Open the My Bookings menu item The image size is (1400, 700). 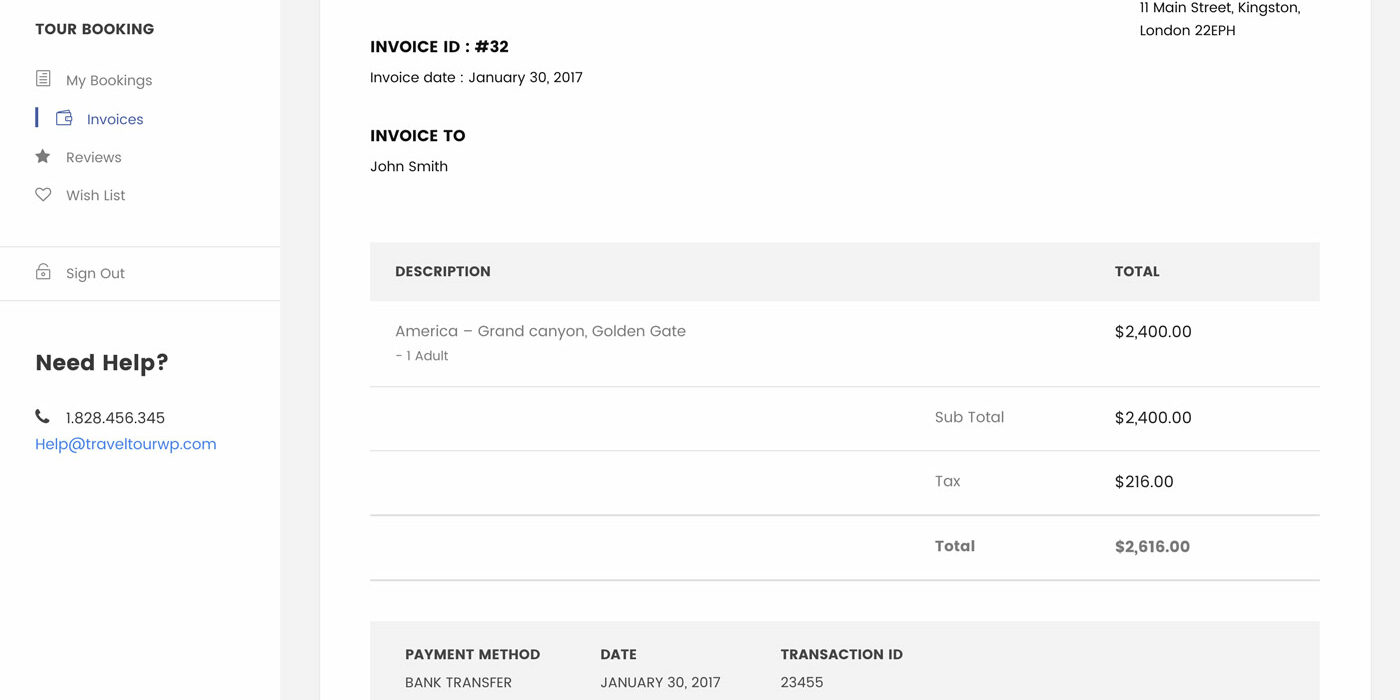[x=109, y=80]
